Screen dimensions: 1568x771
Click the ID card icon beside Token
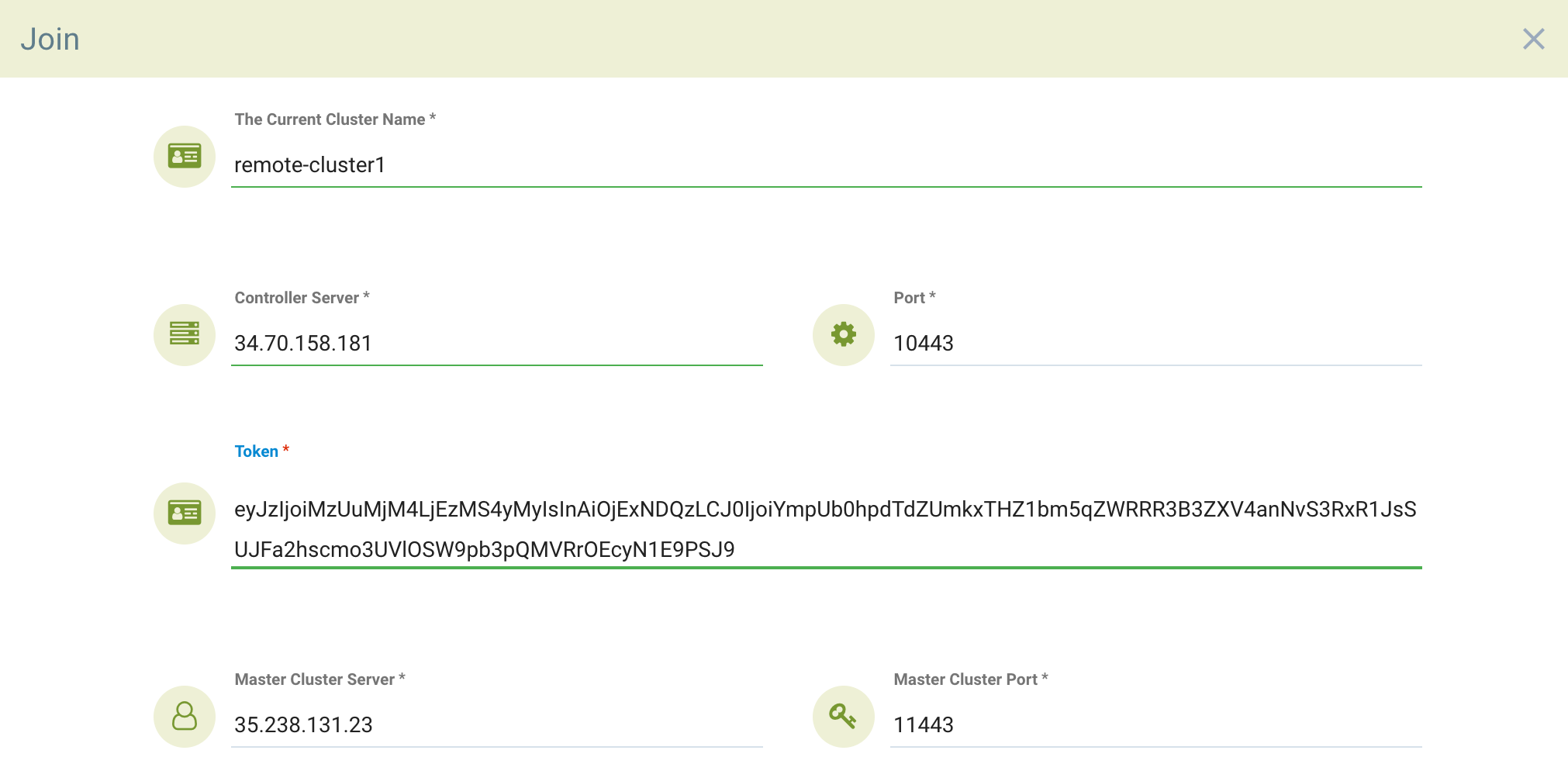point(185,513)
